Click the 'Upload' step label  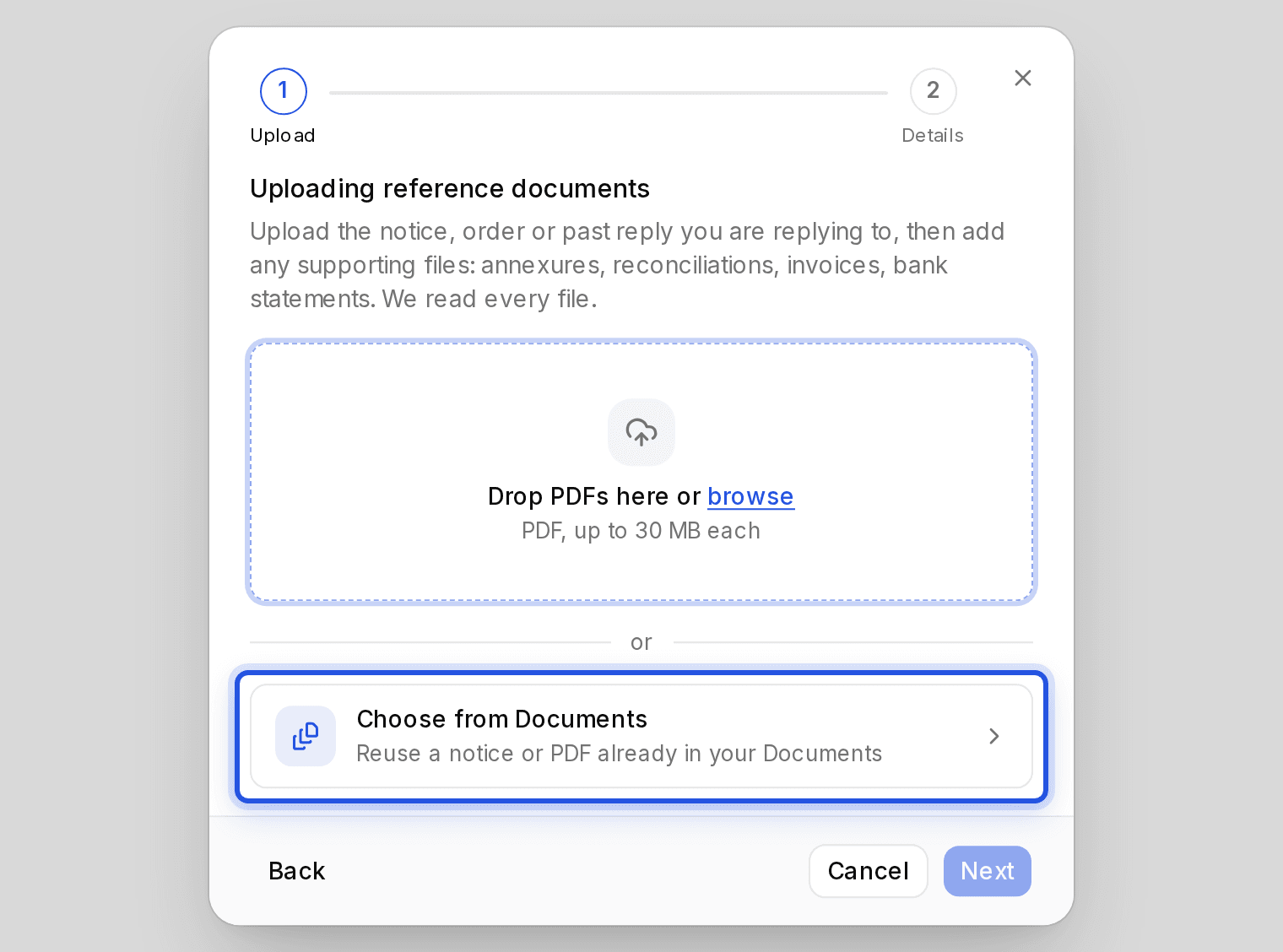[x=283, y=136]
